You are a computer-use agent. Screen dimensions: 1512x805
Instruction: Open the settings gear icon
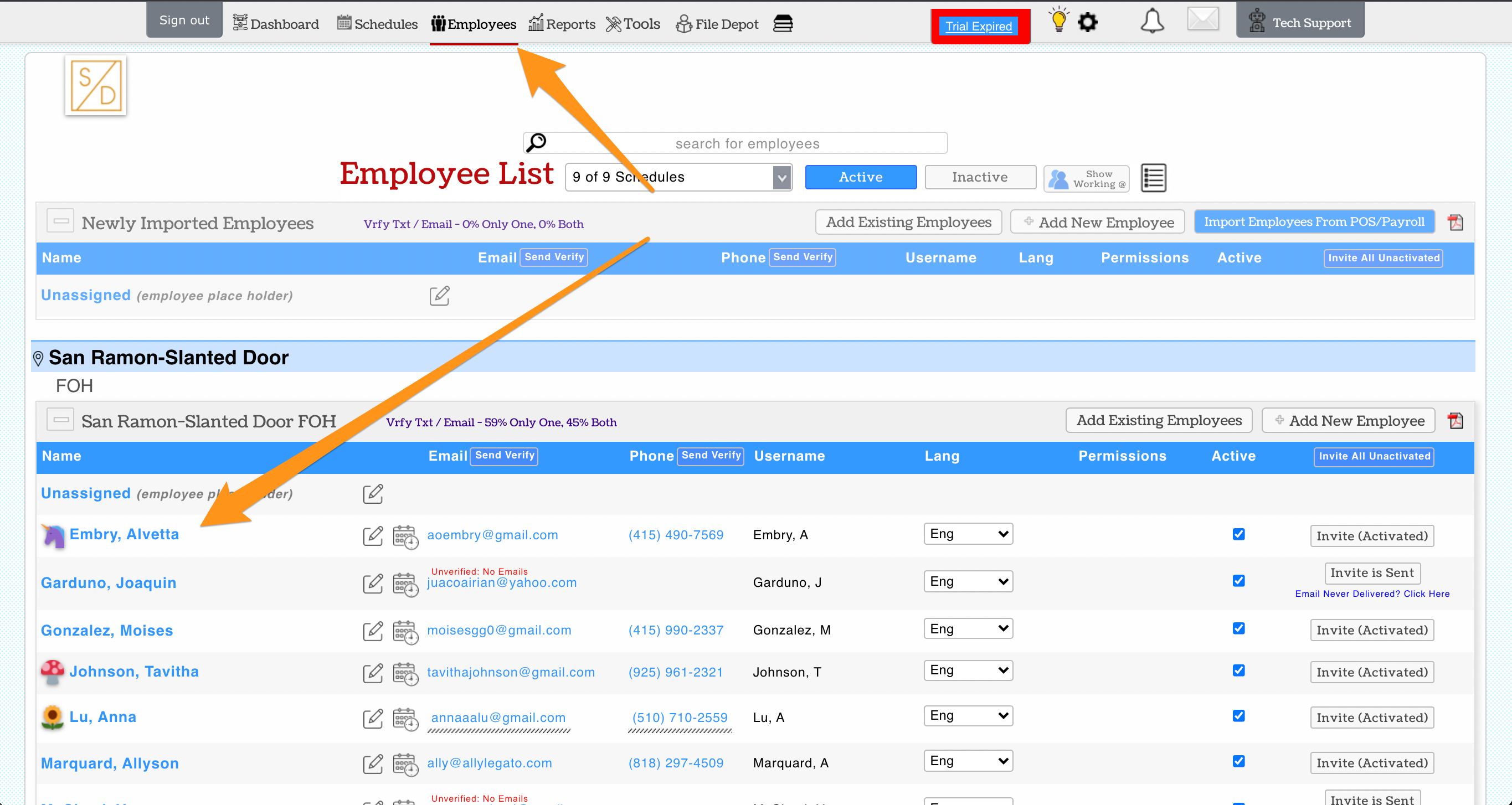pos(1087,22)
